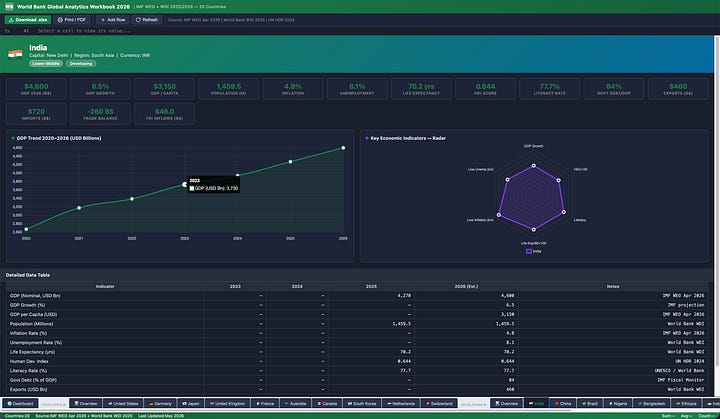
Task: Click the $460 Exports card
Action: pos(678,89)
